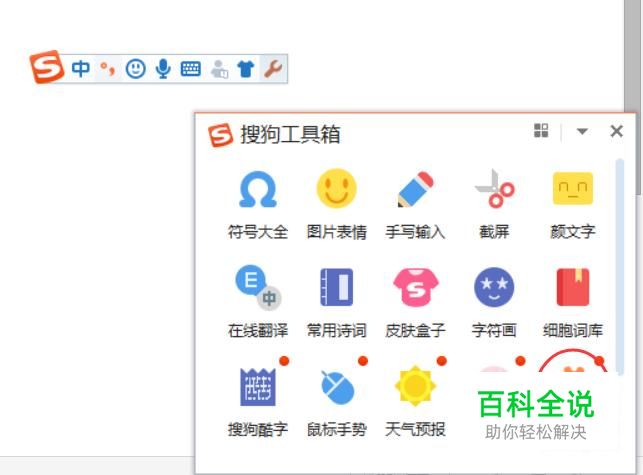Toggle Chinese/English mode with the 中 button
The width and height of the screenshot is (643, 475).
[80, 69]
